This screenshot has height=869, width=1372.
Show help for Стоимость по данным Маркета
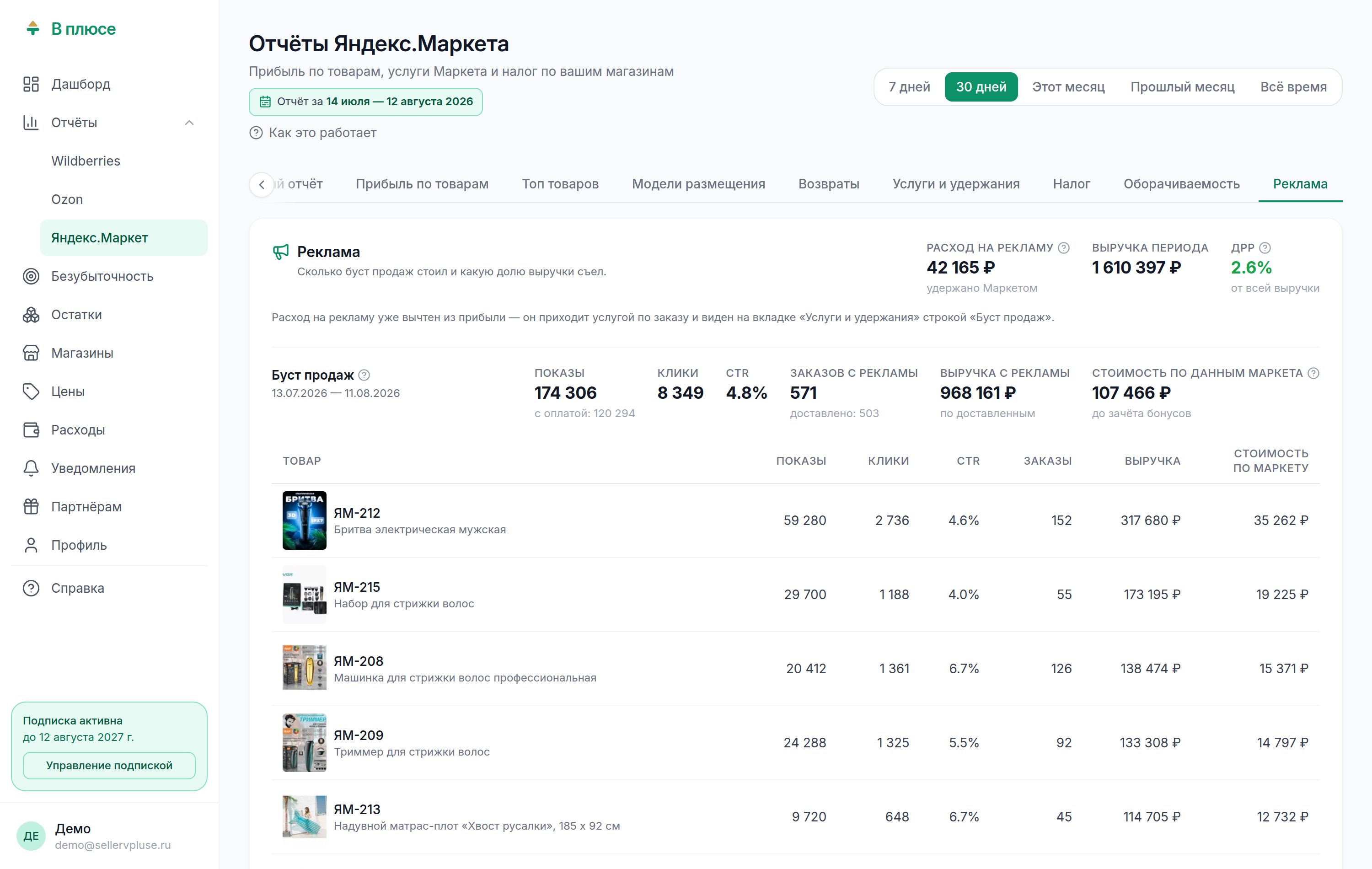(1313, 373)
